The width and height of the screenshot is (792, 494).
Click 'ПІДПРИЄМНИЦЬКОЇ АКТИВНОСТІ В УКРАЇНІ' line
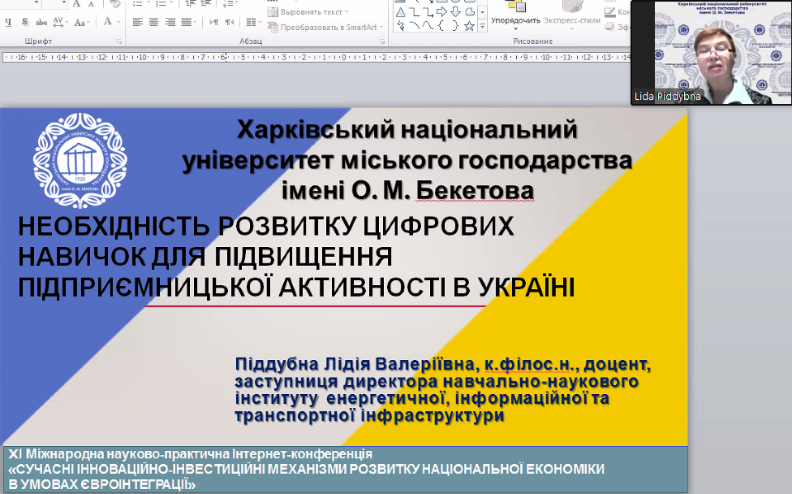point(296,287)
